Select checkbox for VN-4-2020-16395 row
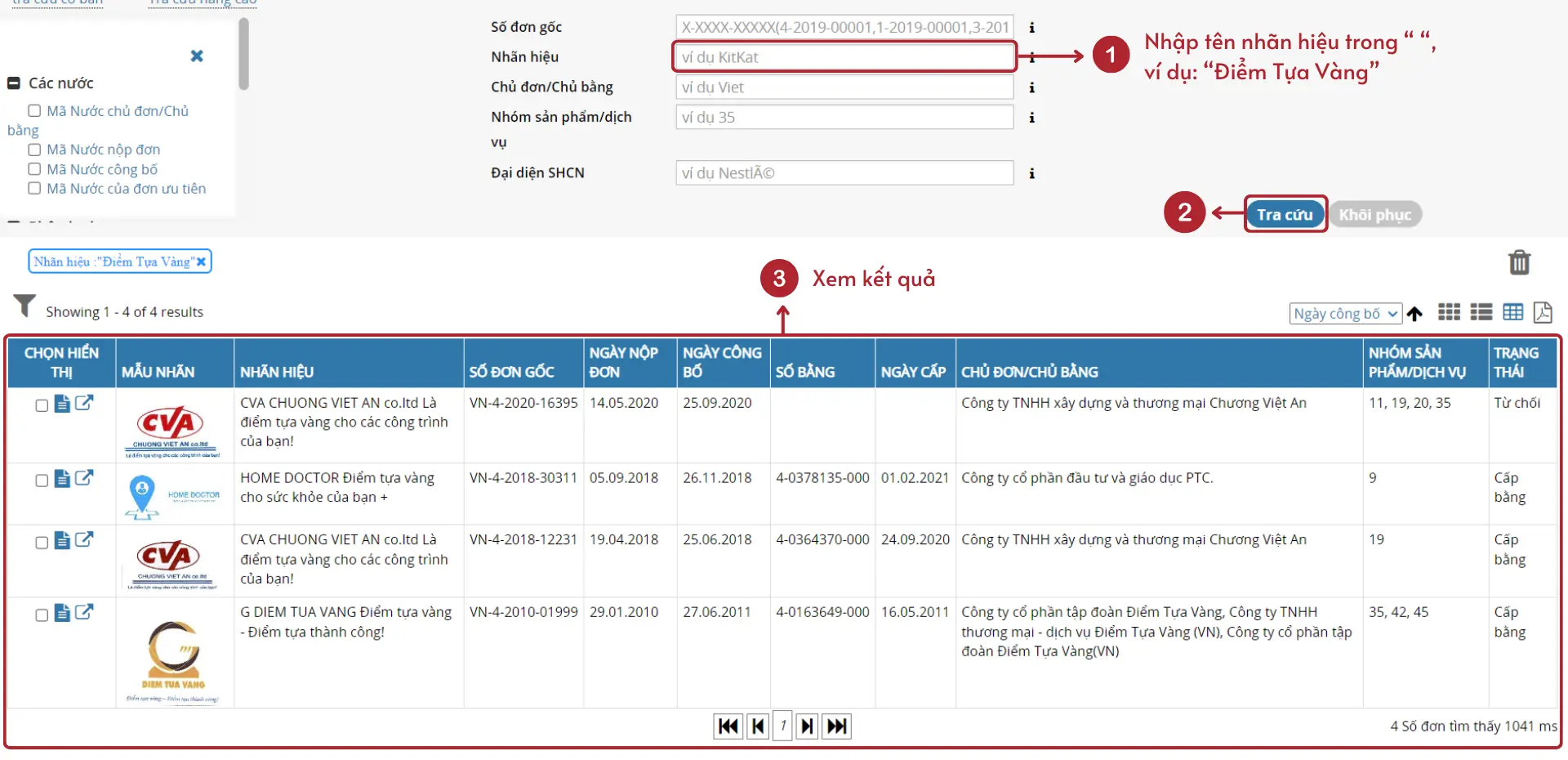 42,405
